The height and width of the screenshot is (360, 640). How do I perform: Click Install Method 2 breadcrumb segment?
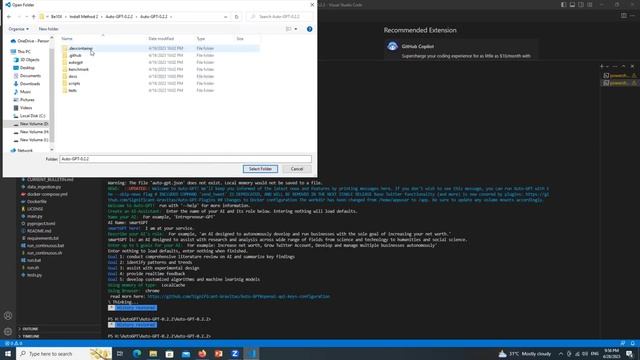84,17
